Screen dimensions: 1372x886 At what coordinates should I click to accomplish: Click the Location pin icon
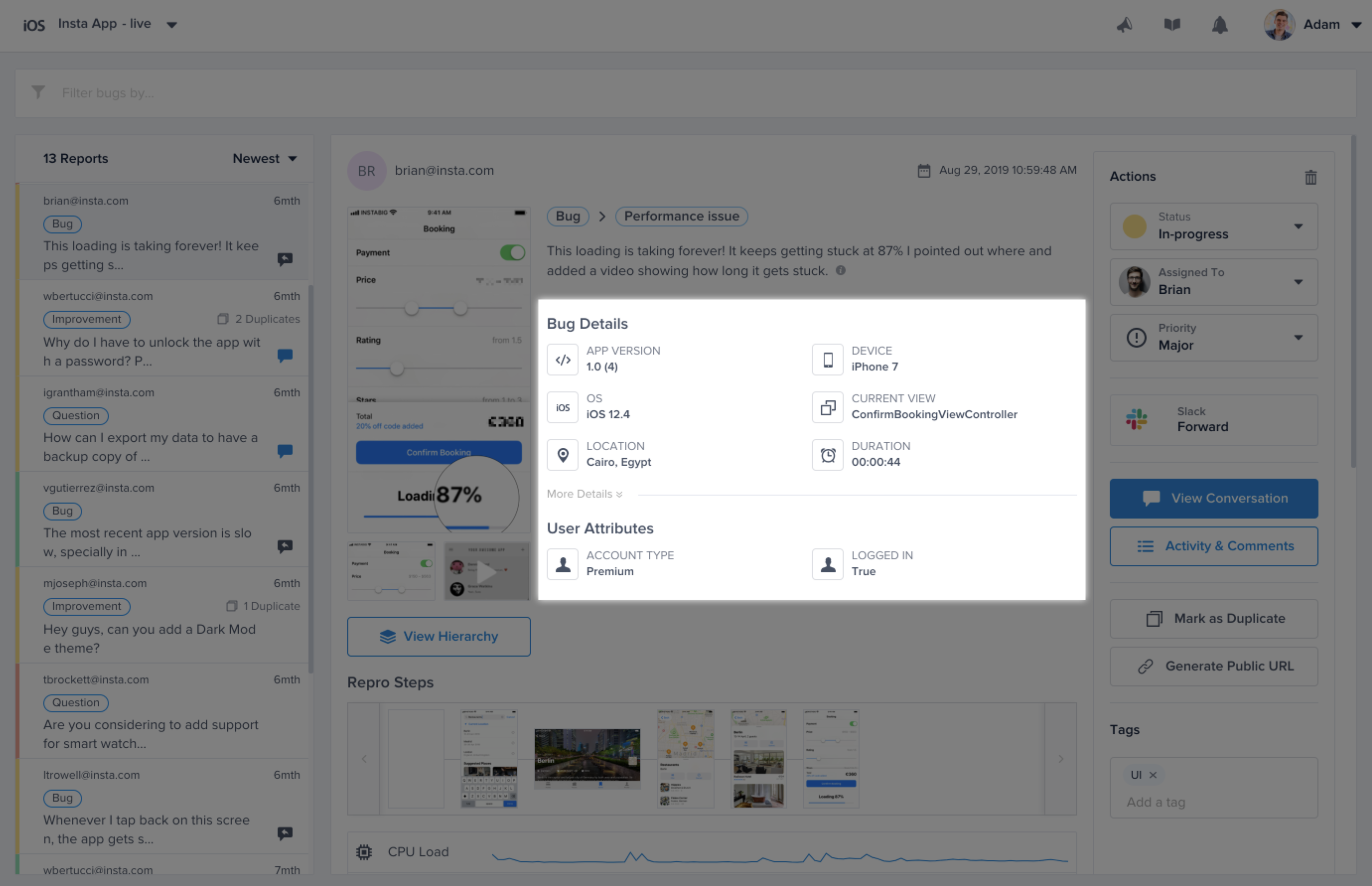tap(563, 455)
